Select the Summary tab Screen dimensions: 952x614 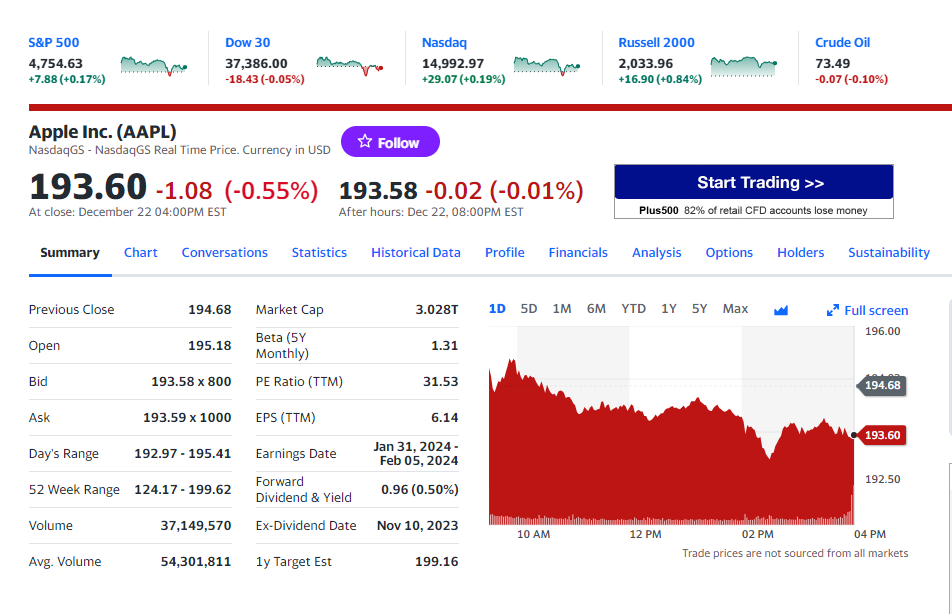pos(70,253)
